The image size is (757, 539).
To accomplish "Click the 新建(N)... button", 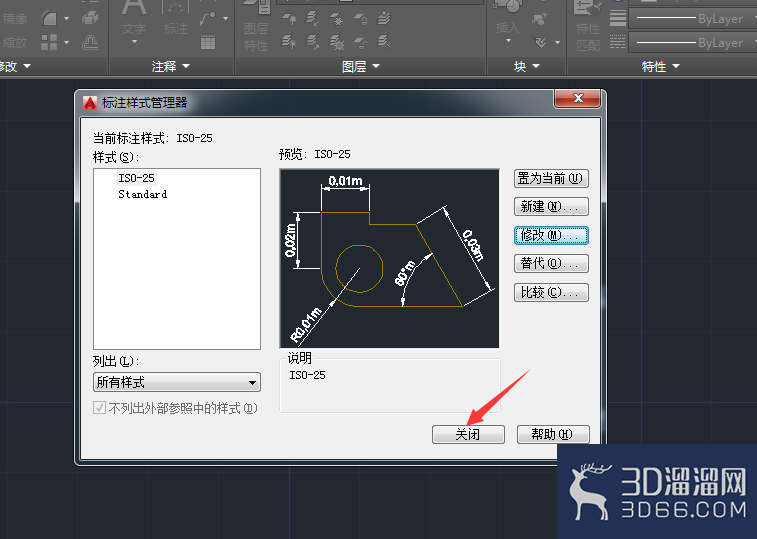I will [x=551, y=207].
